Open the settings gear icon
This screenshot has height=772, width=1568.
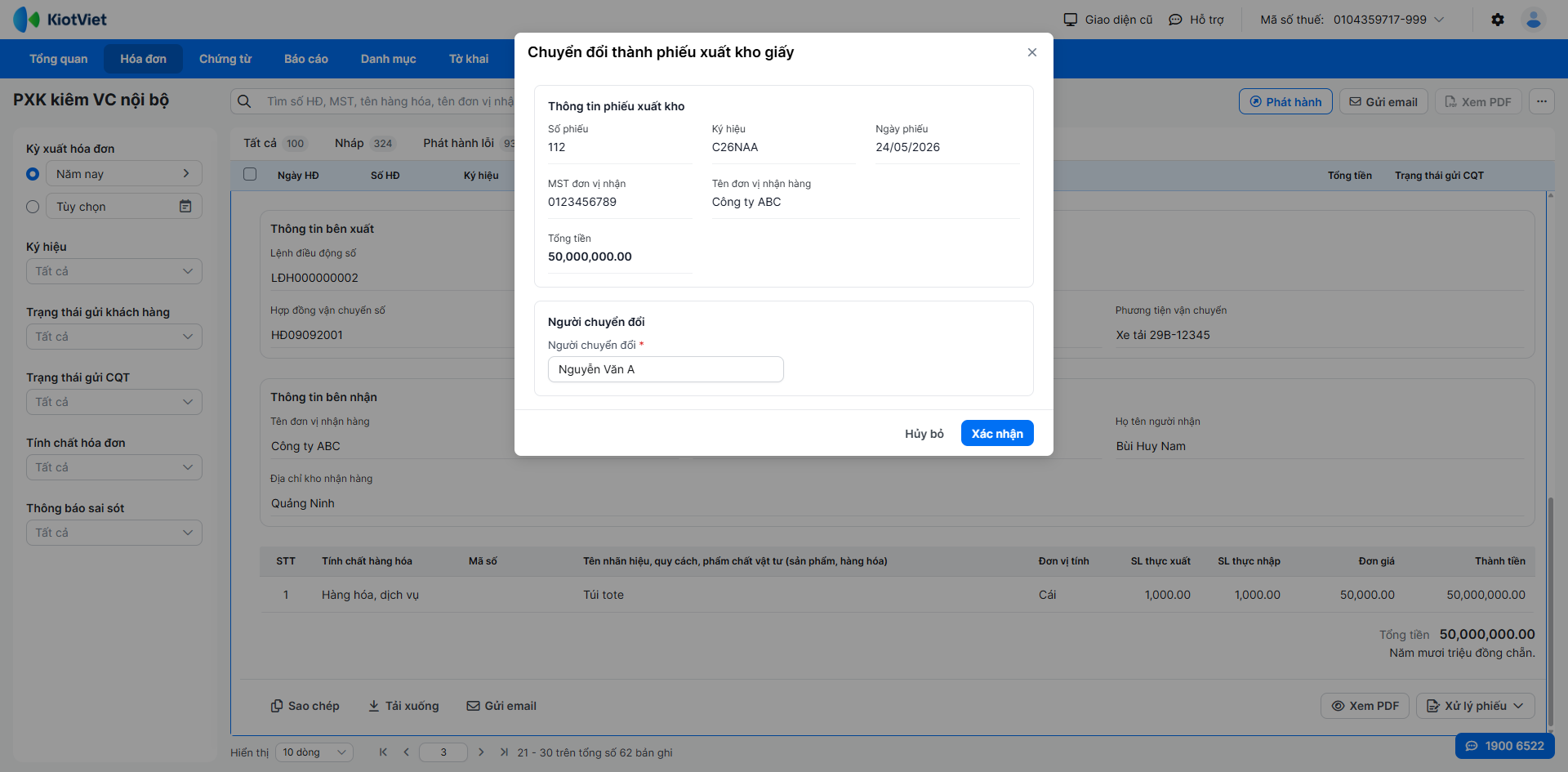point(1498,20)
